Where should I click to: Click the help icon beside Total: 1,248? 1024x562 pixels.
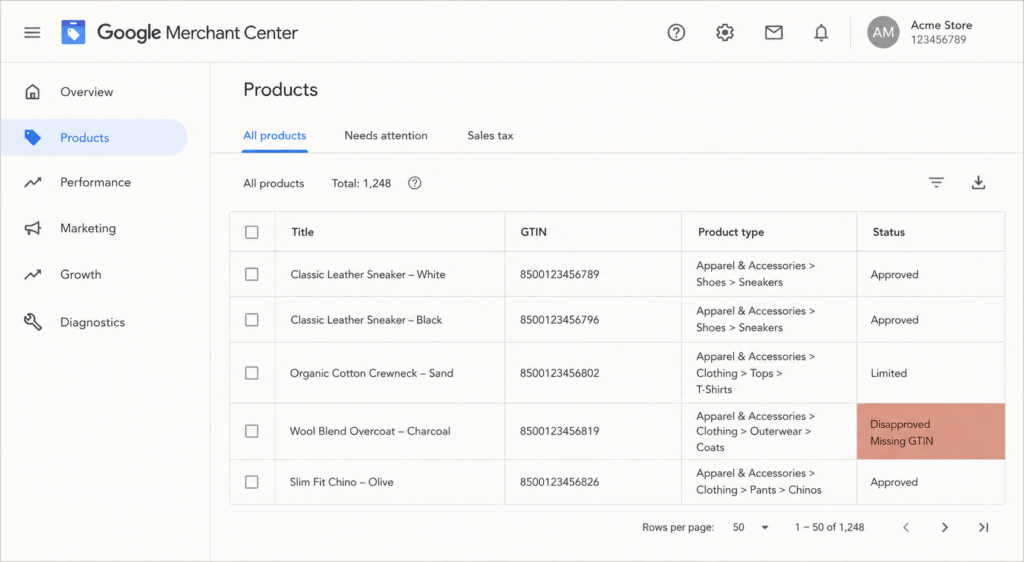(x=415, y=183)
